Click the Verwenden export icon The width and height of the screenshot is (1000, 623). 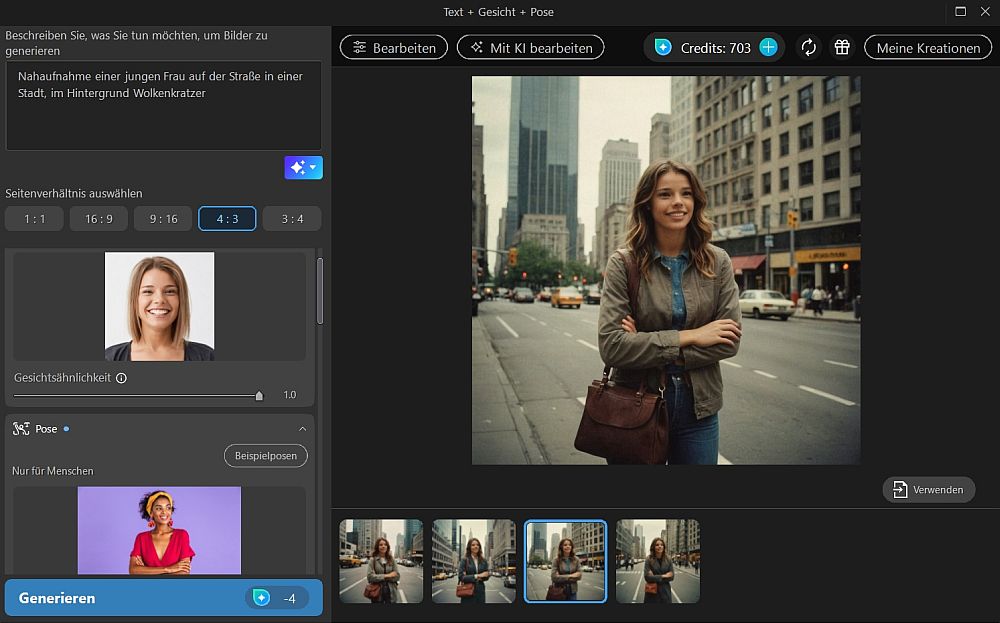click(x=900, y=490)
